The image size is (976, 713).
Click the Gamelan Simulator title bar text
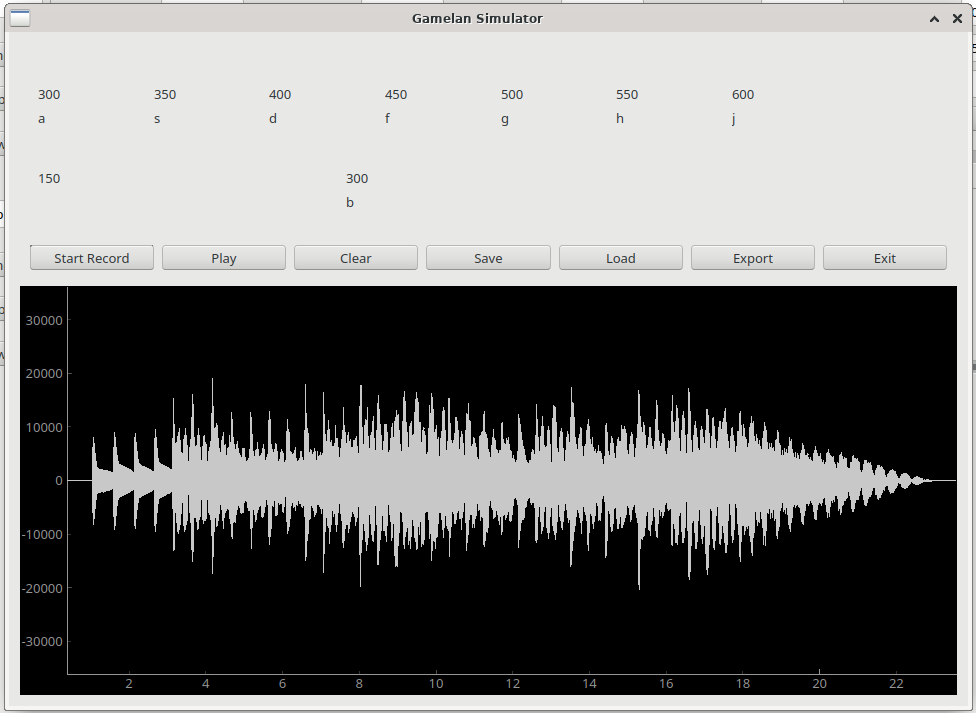pyautogui.click(x=477, y=19)
